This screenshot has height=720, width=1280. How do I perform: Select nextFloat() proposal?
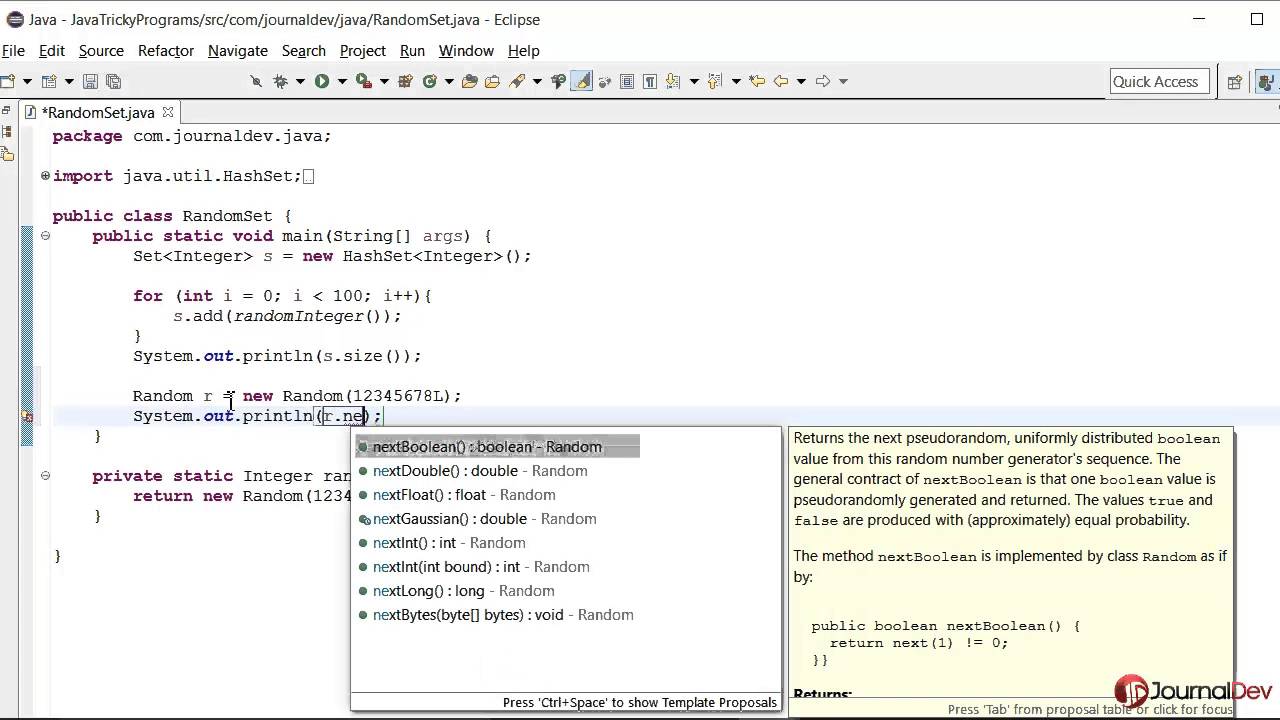(456, 495)
